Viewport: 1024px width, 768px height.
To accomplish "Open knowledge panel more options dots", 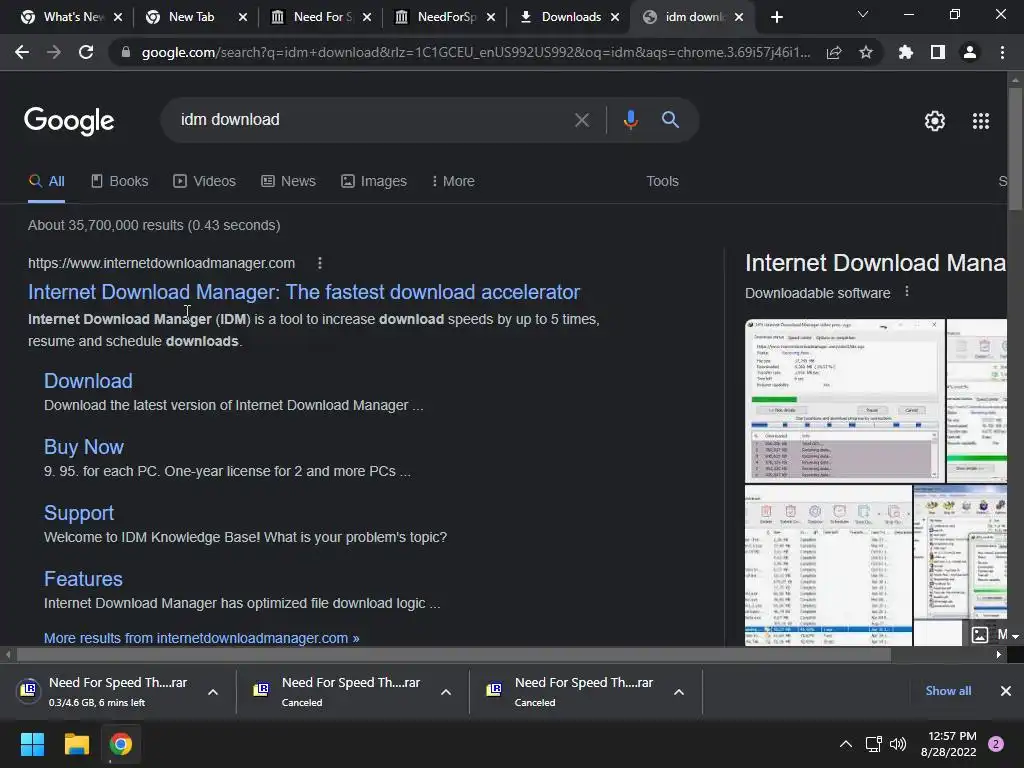I will (906, 292).
